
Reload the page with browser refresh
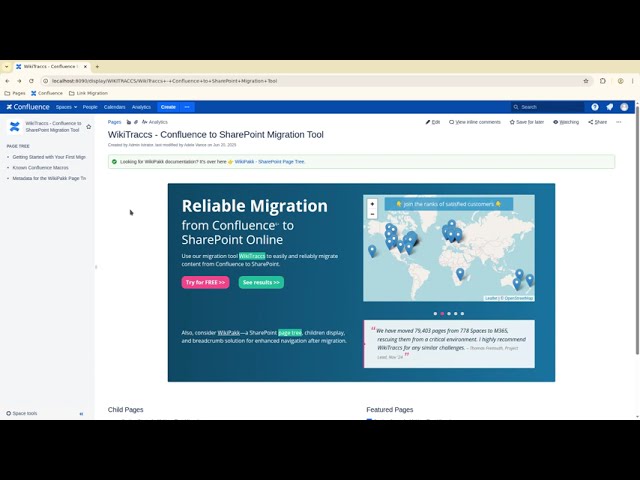tap(31, 81)
